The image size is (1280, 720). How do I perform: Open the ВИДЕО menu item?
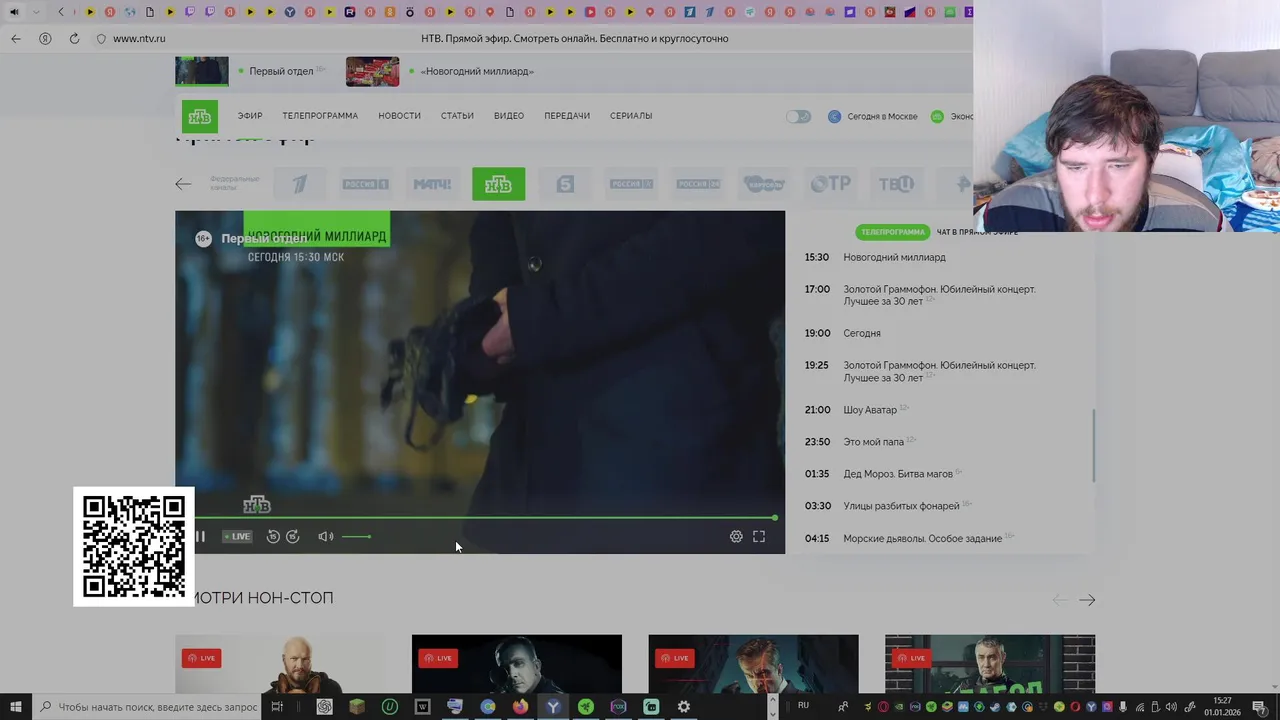509,116
